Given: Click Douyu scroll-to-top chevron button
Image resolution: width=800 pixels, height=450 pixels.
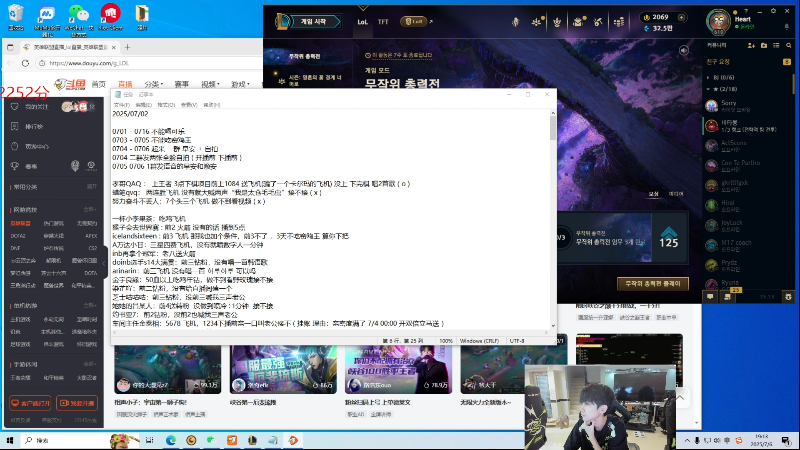Looking at the screenshot, I should [x=680, y=398].
